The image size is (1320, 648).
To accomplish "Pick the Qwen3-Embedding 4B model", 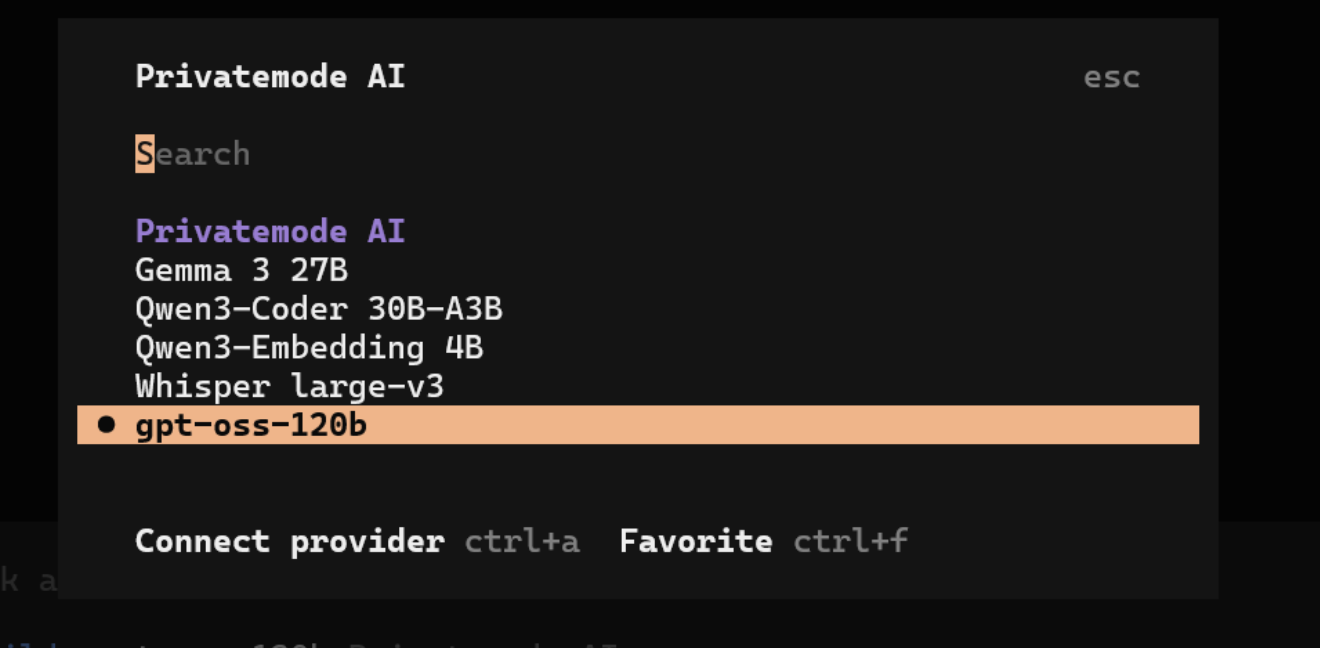I will [309, 348].
